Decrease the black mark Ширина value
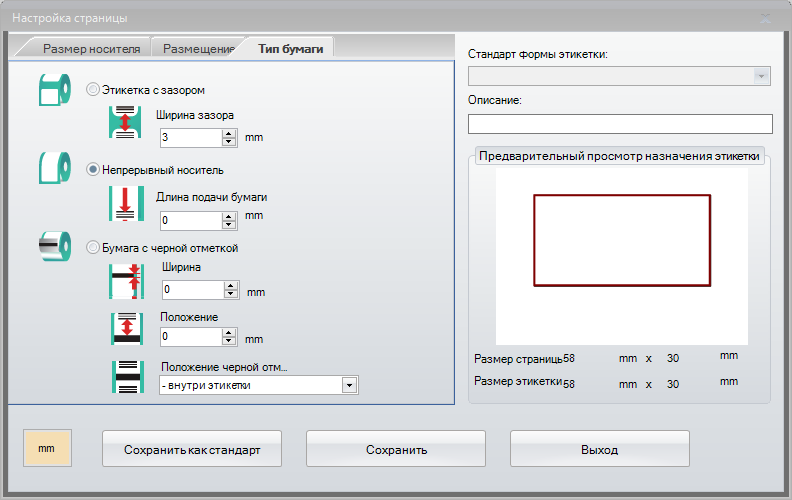Viewport: 792px width, 500px height. [x=231, y=294]
